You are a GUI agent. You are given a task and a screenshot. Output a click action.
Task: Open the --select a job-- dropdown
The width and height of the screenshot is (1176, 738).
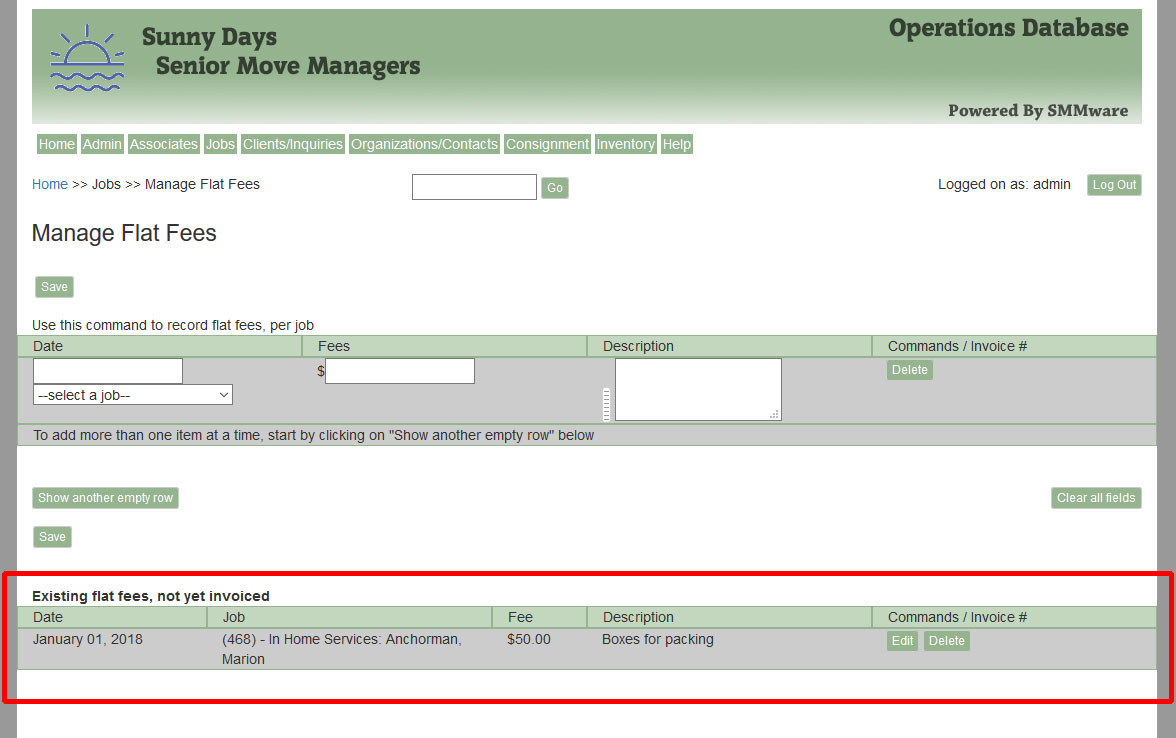(132, 394)
